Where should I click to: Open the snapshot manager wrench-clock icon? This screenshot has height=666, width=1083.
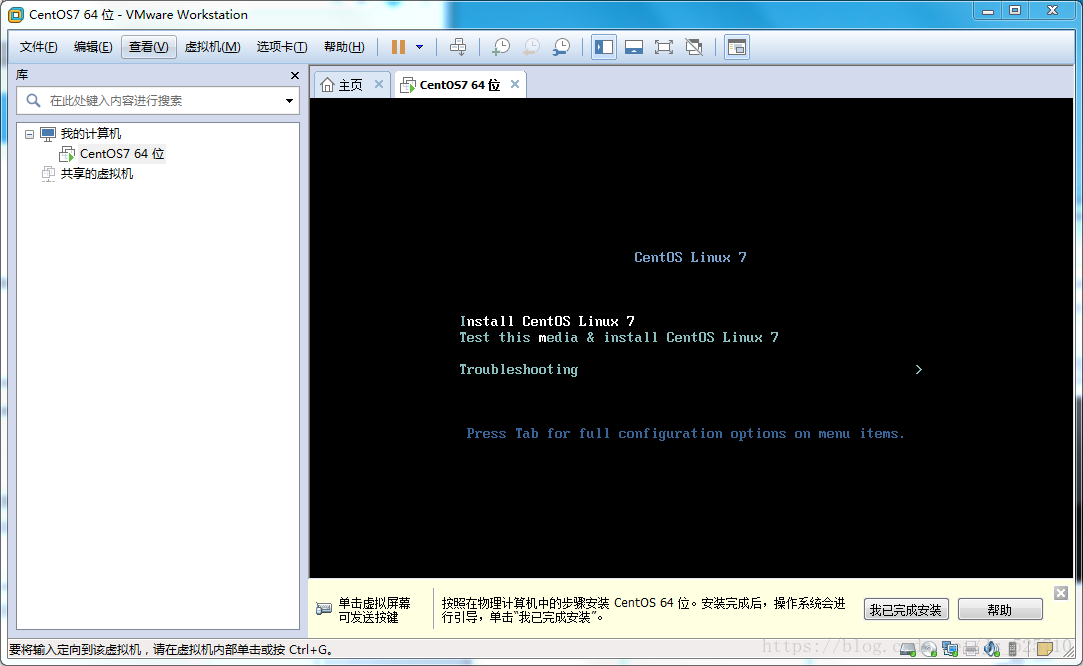[x=561, y=47]
